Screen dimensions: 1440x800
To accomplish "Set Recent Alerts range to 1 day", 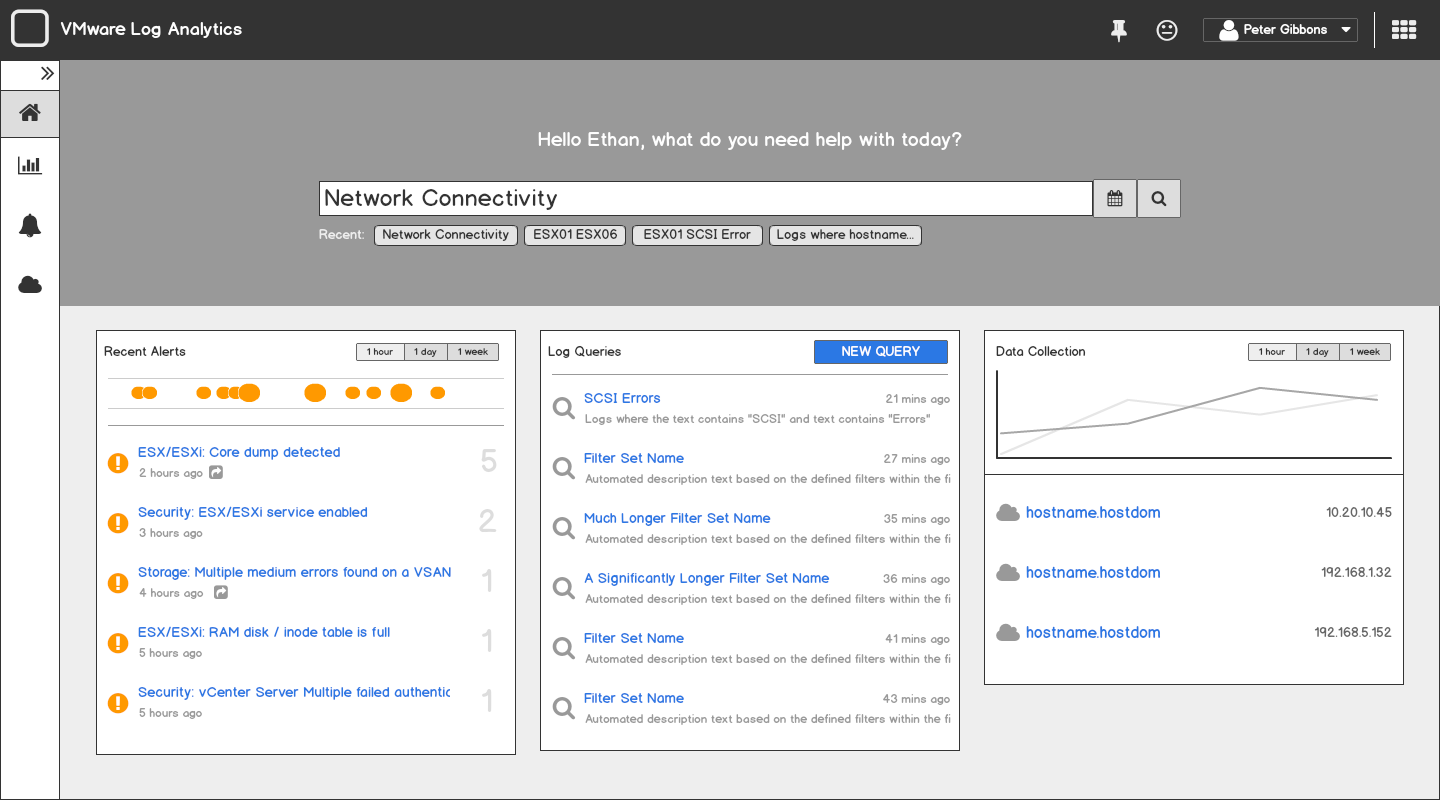I will (x=426, y=352).
